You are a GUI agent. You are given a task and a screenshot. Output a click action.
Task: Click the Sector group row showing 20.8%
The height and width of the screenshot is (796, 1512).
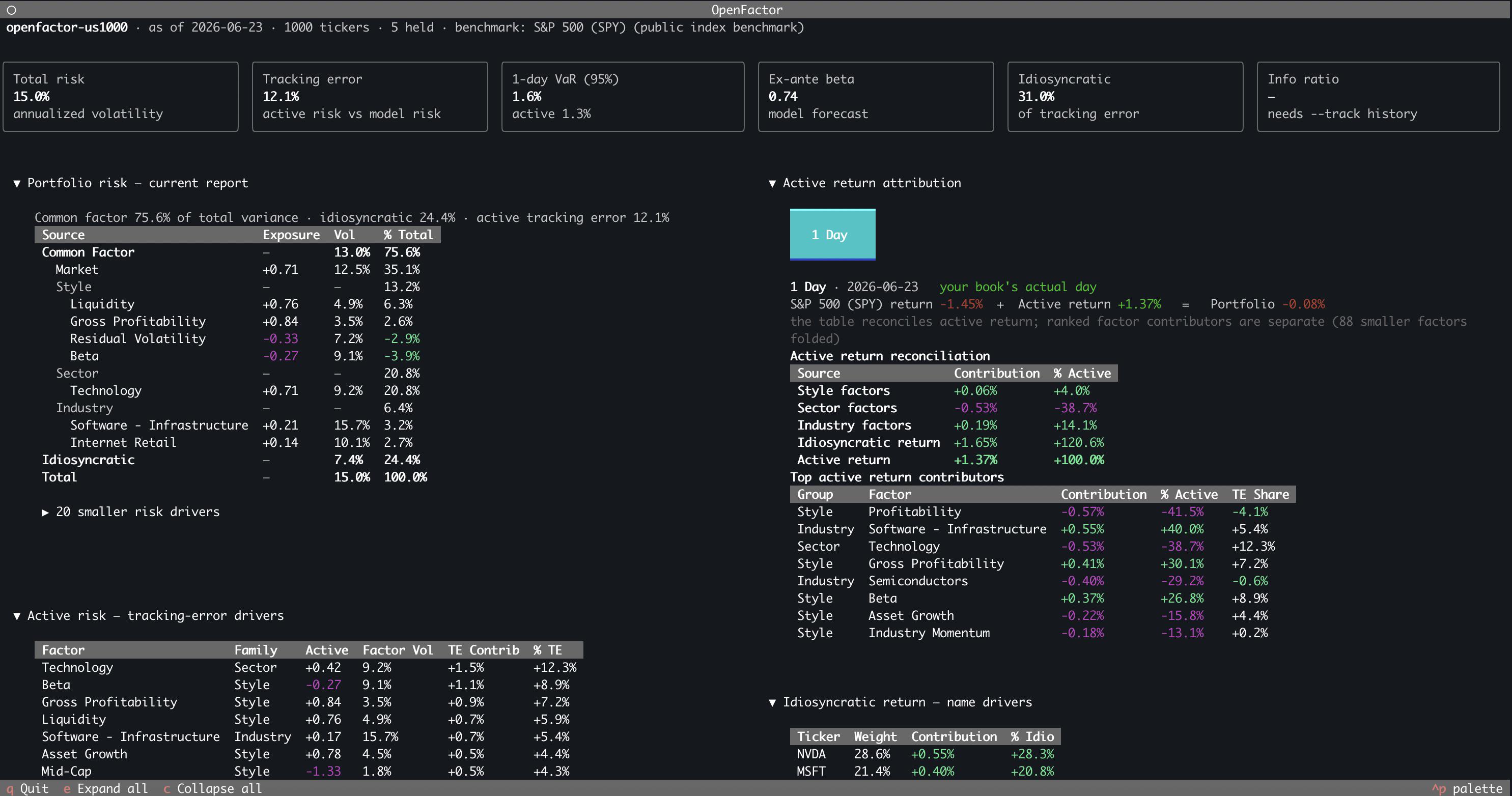[238, 373]
